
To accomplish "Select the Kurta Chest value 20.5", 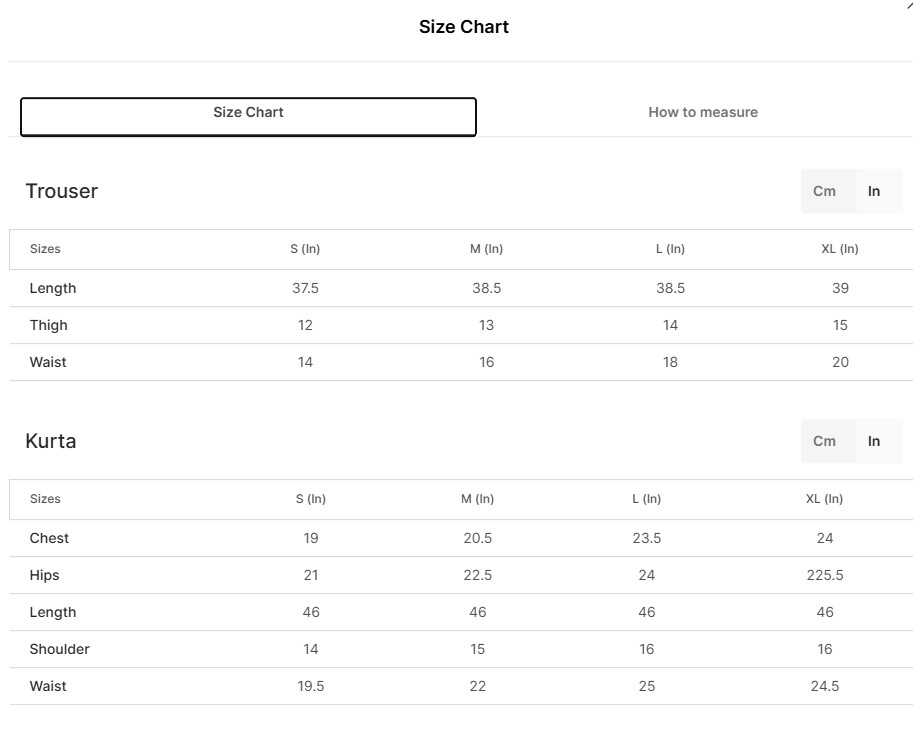I will (477, 538).
